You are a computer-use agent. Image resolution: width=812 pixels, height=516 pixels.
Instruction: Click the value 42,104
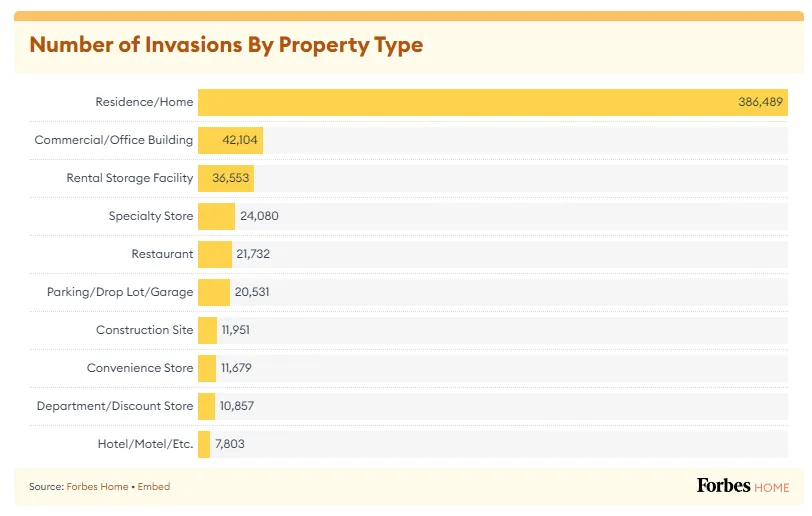[240, 140]
